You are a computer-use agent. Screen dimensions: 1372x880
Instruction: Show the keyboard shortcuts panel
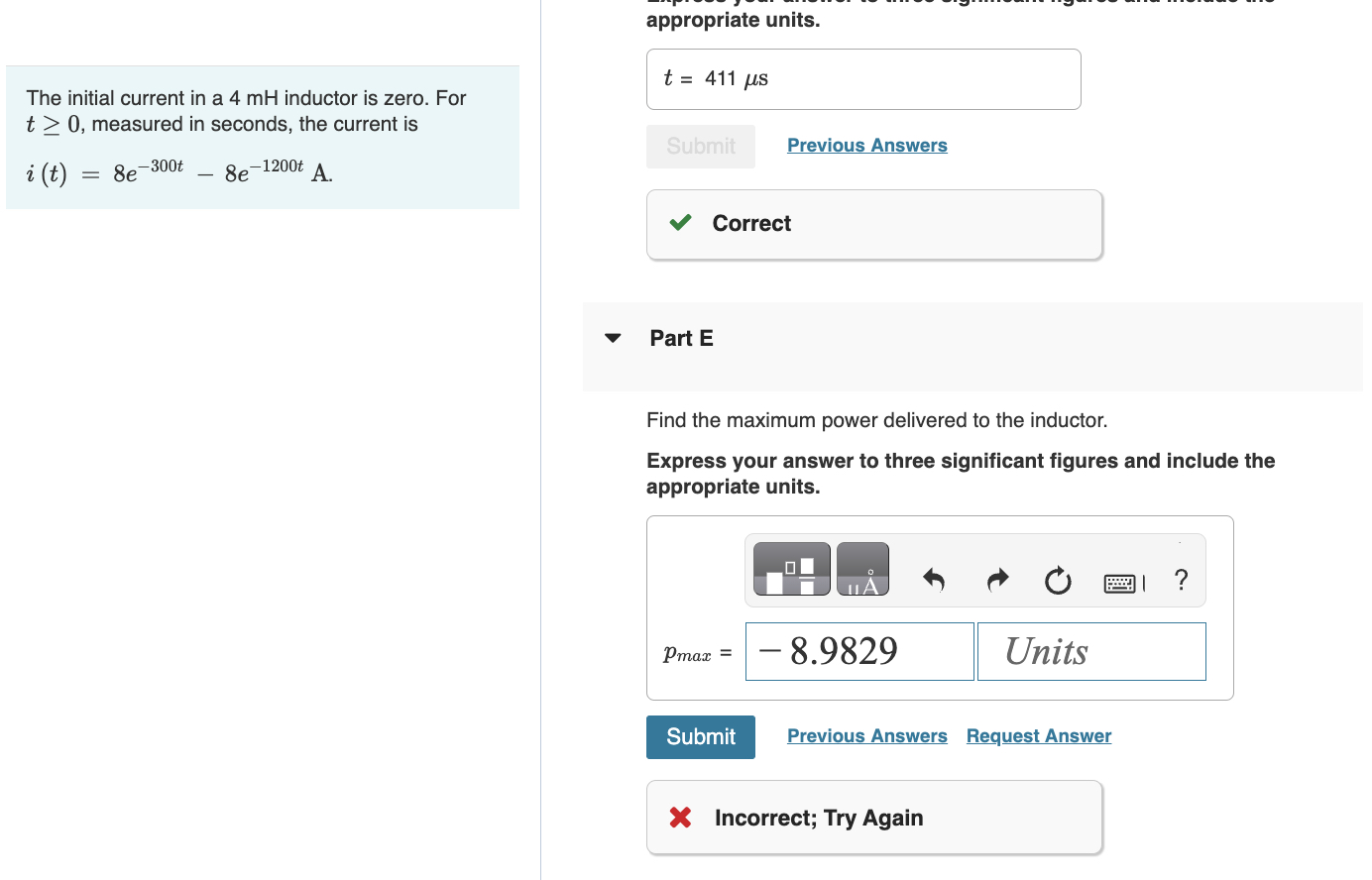click(x=1120, y=583)
